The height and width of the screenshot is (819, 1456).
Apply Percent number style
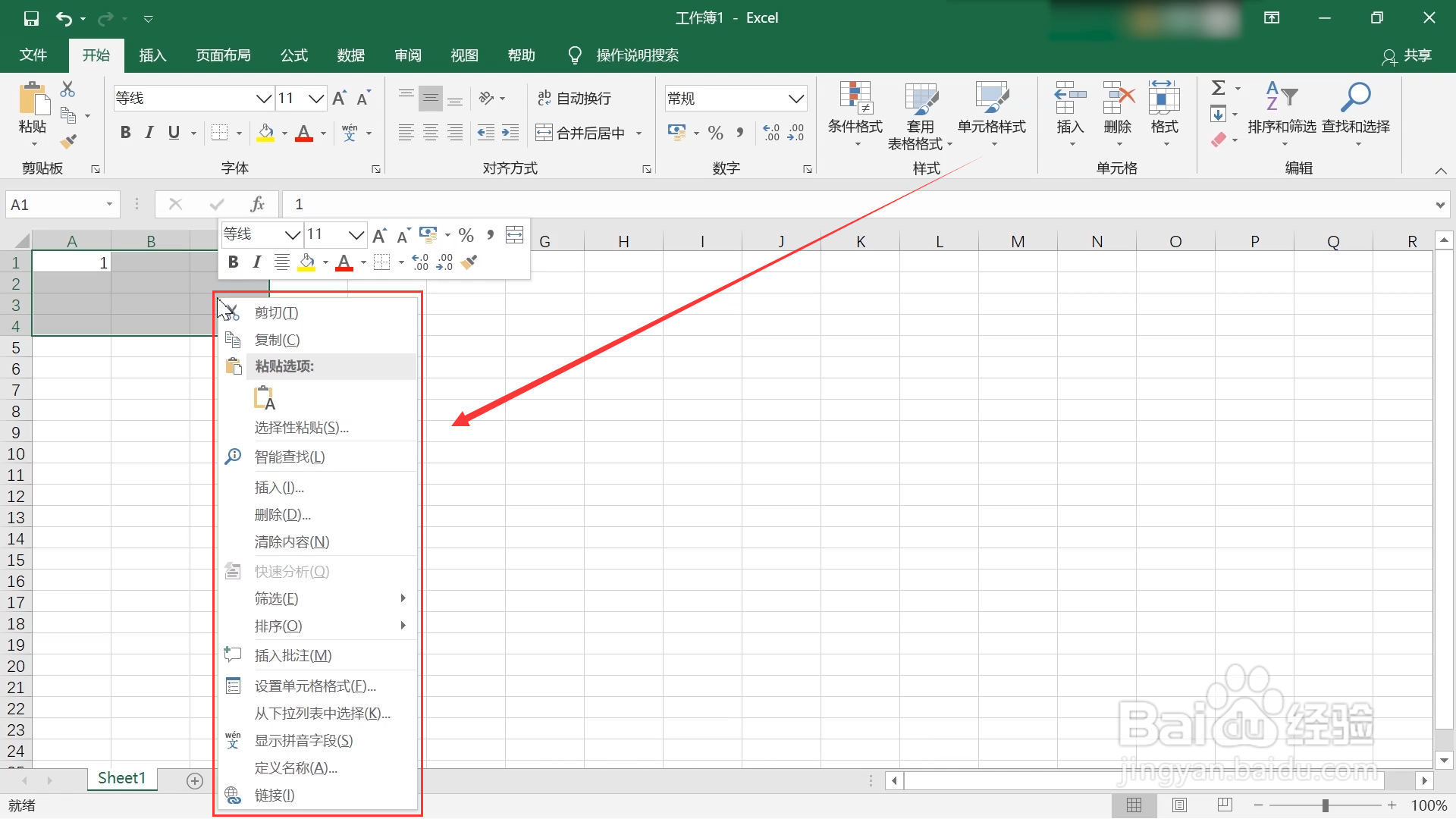[x=715, y=133]
